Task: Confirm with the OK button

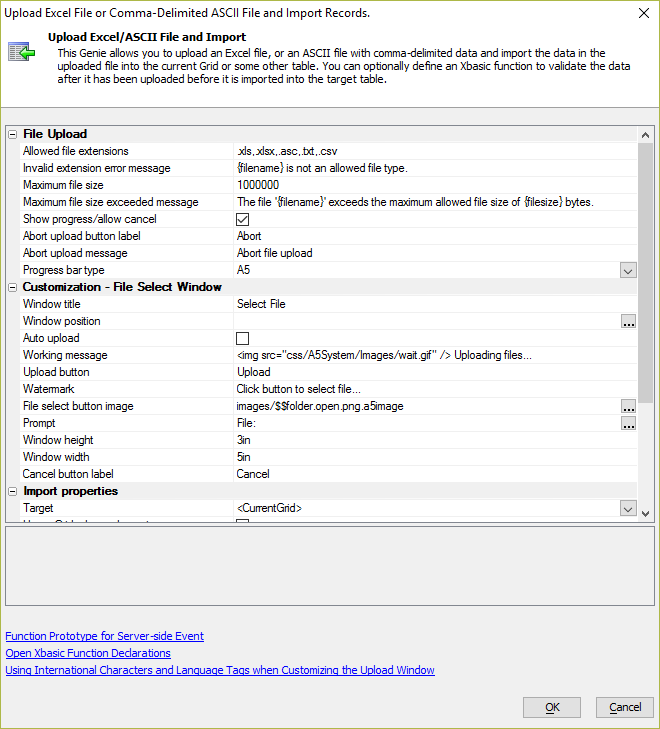Action: click(552, 707)
